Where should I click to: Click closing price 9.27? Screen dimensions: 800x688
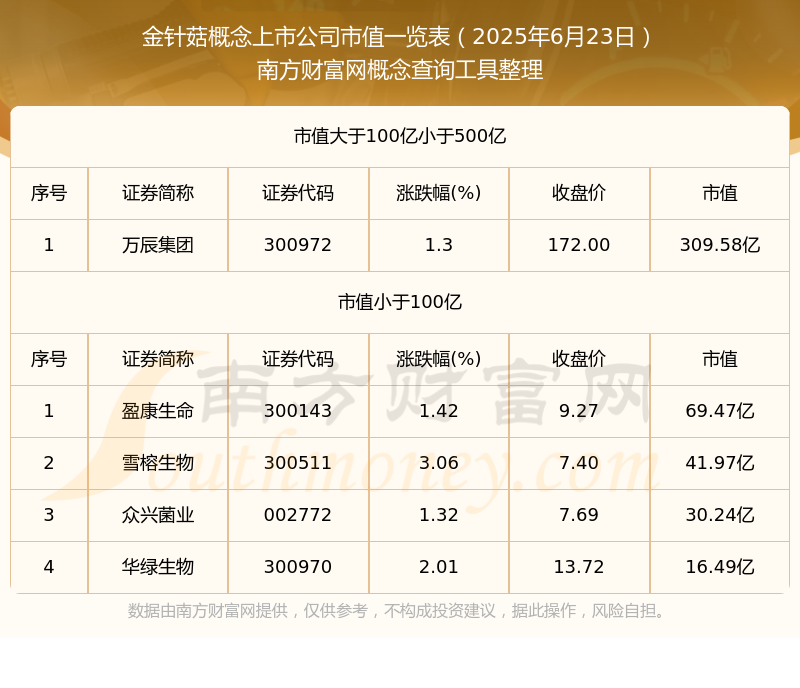click(579, 411)
